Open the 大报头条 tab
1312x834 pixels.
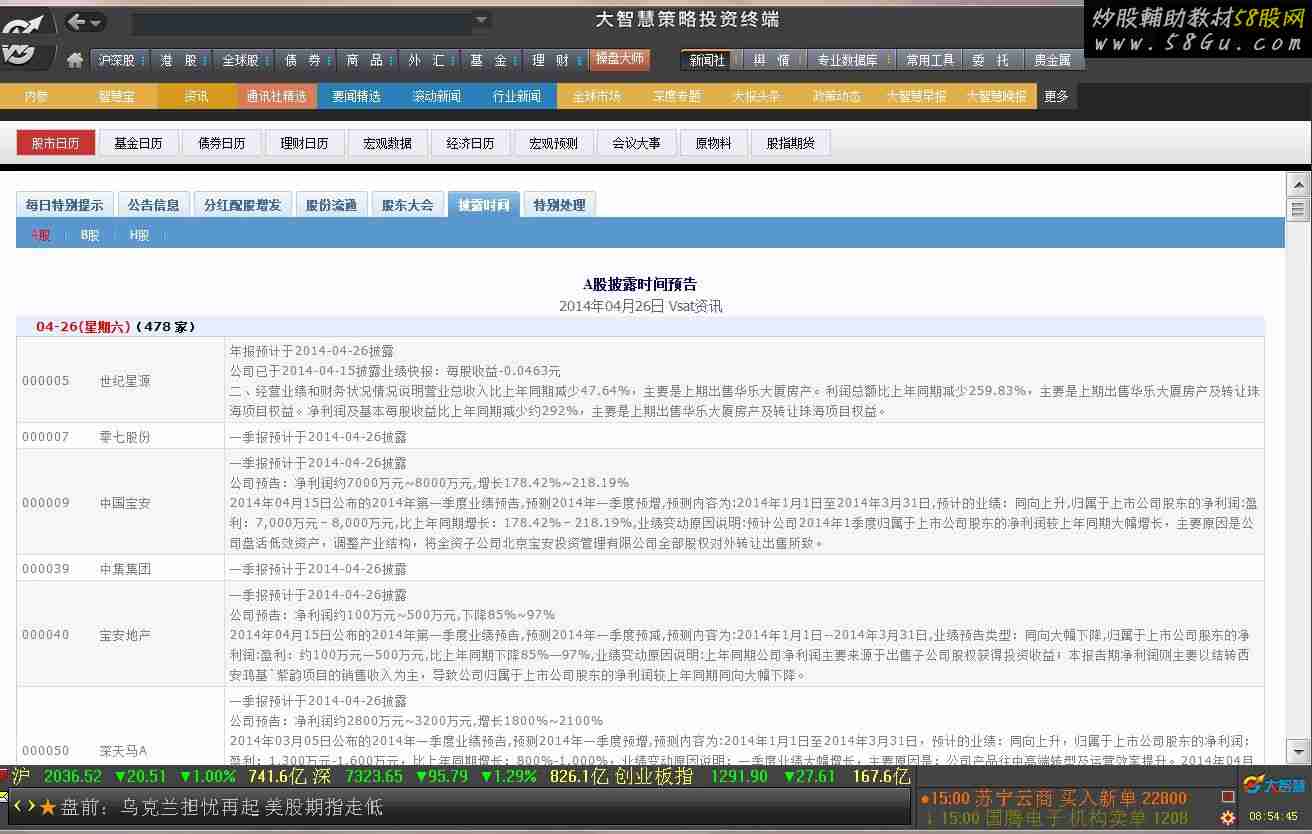click(x=756, y=96)
